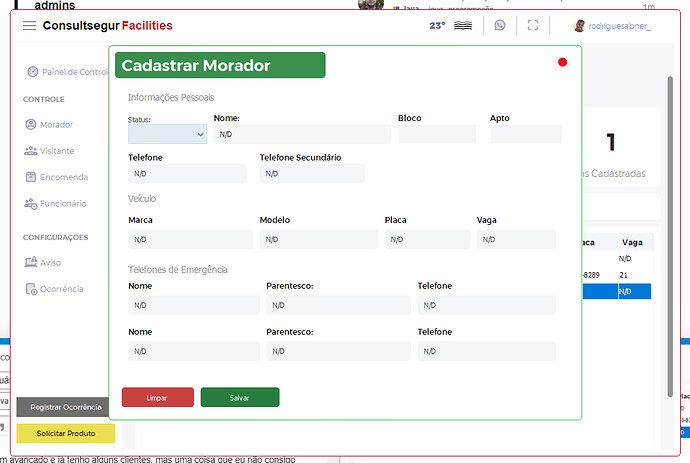
Task: Focus the Marca vehicle field
Action: [191, 239]
